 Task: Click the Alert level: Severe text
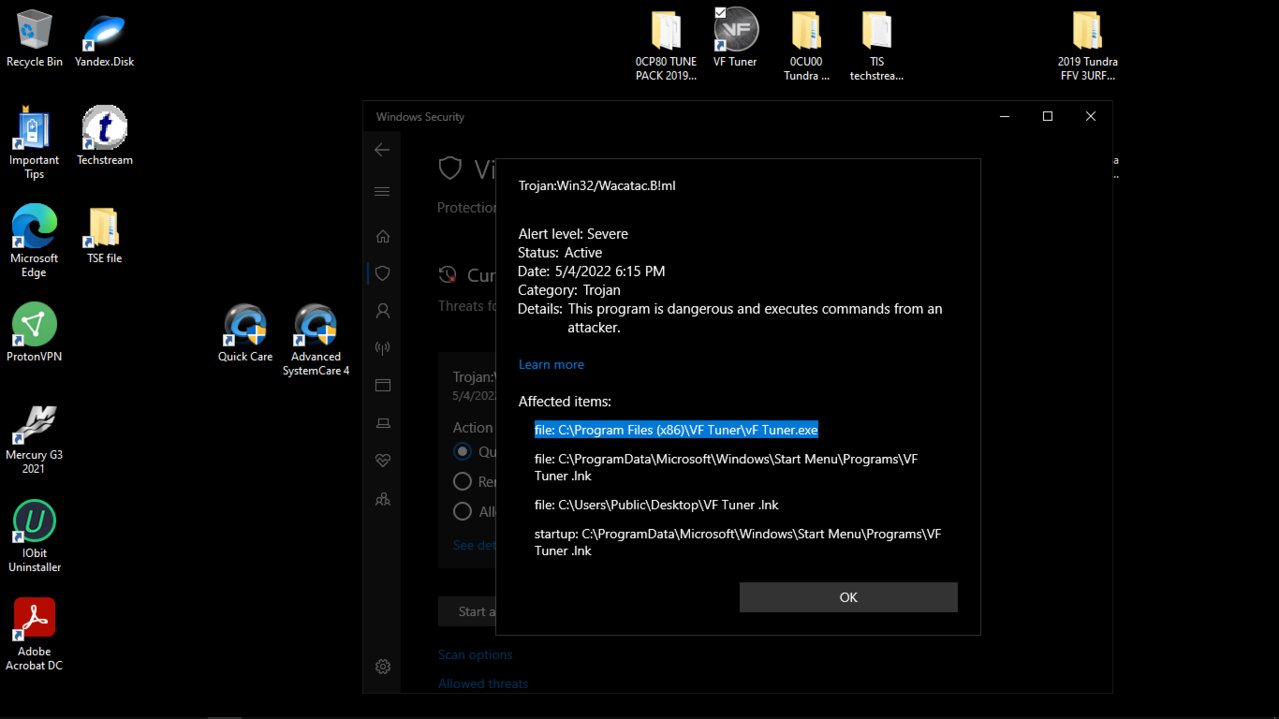573,234
